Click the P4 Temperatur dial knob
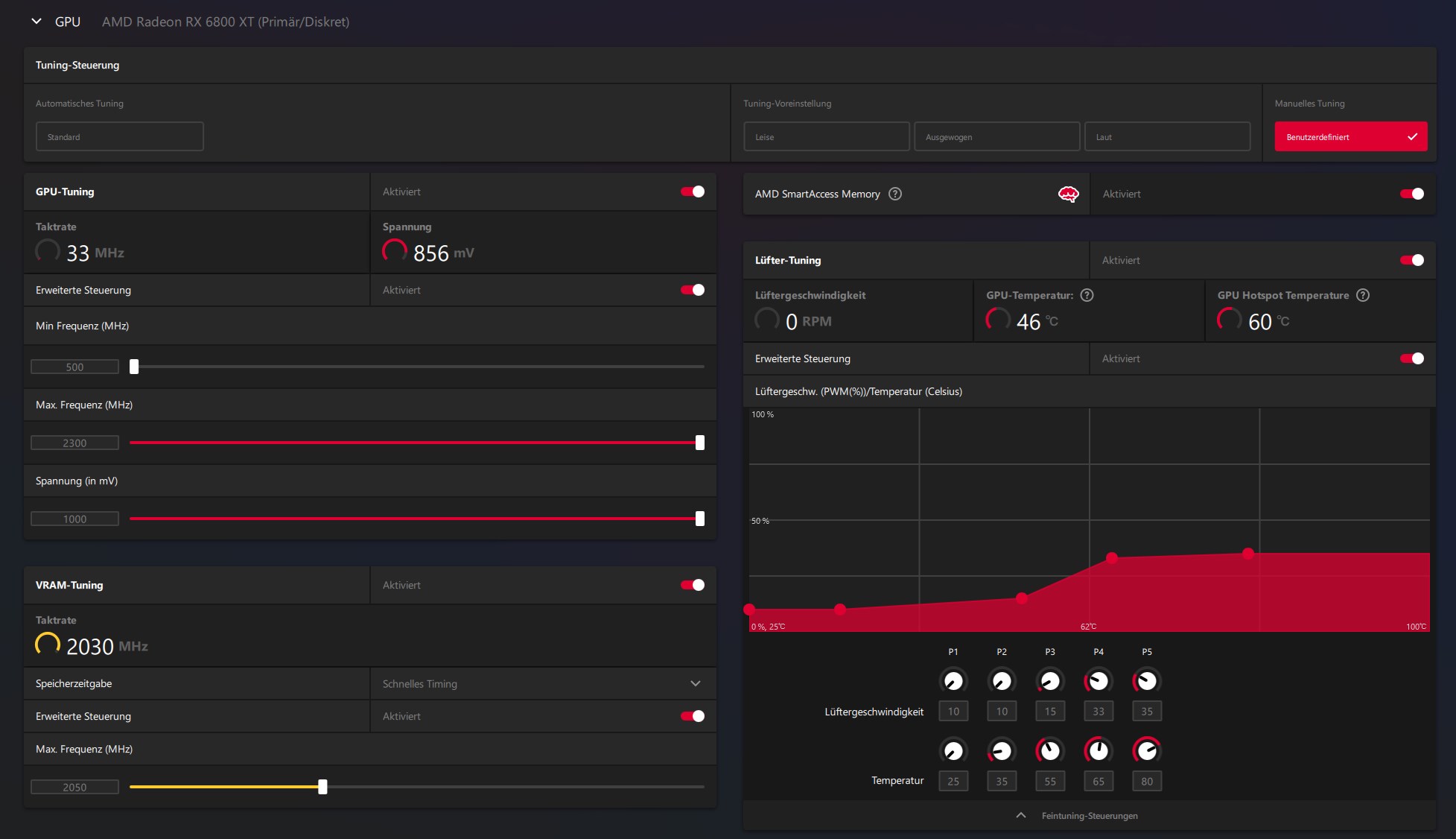Image resolution: width=1456 pixels, height=839 pixels. (x=1098, y=750)
